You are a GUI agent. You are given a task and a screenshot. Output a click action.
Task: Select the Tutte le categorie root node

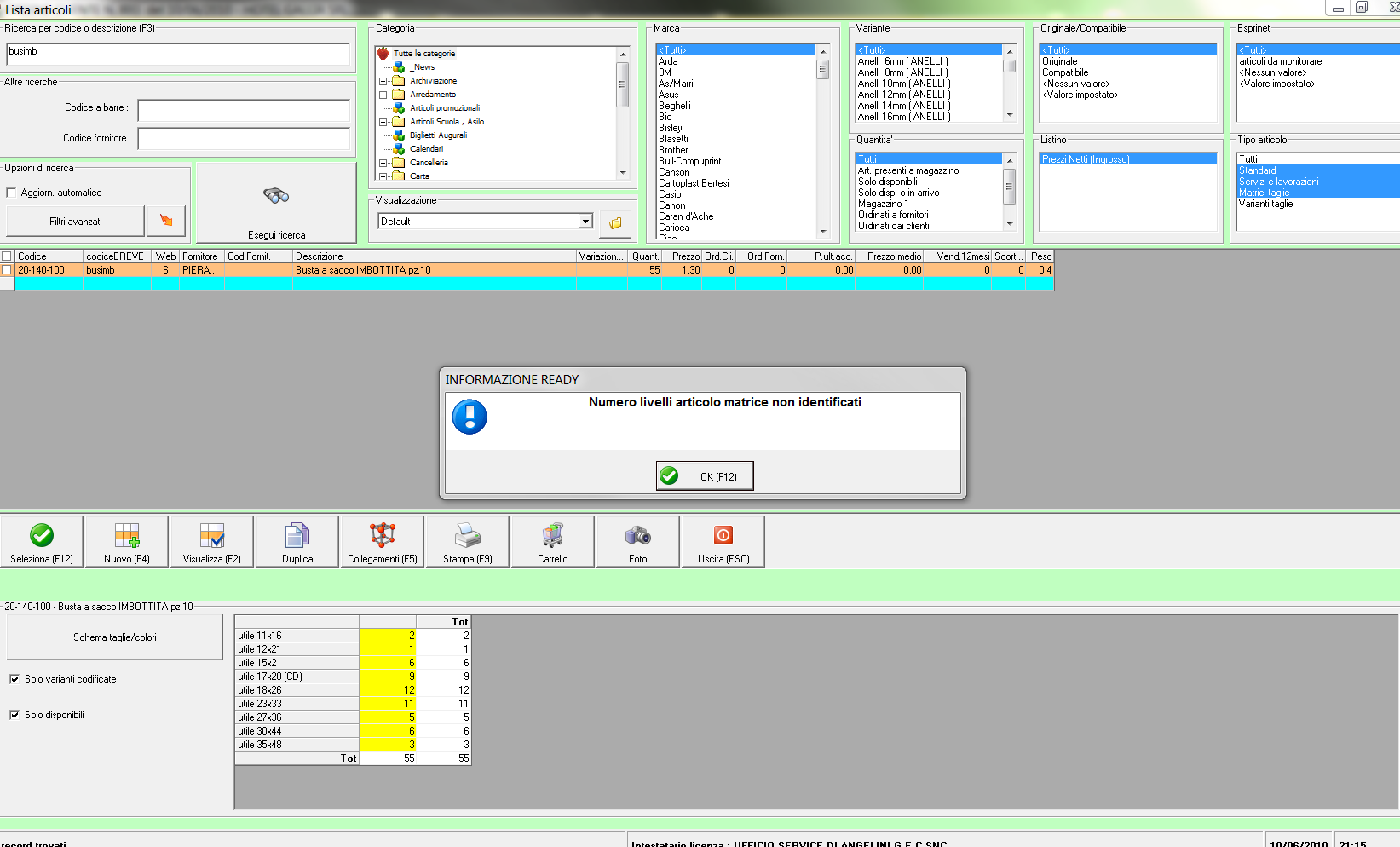coord(423,54)
